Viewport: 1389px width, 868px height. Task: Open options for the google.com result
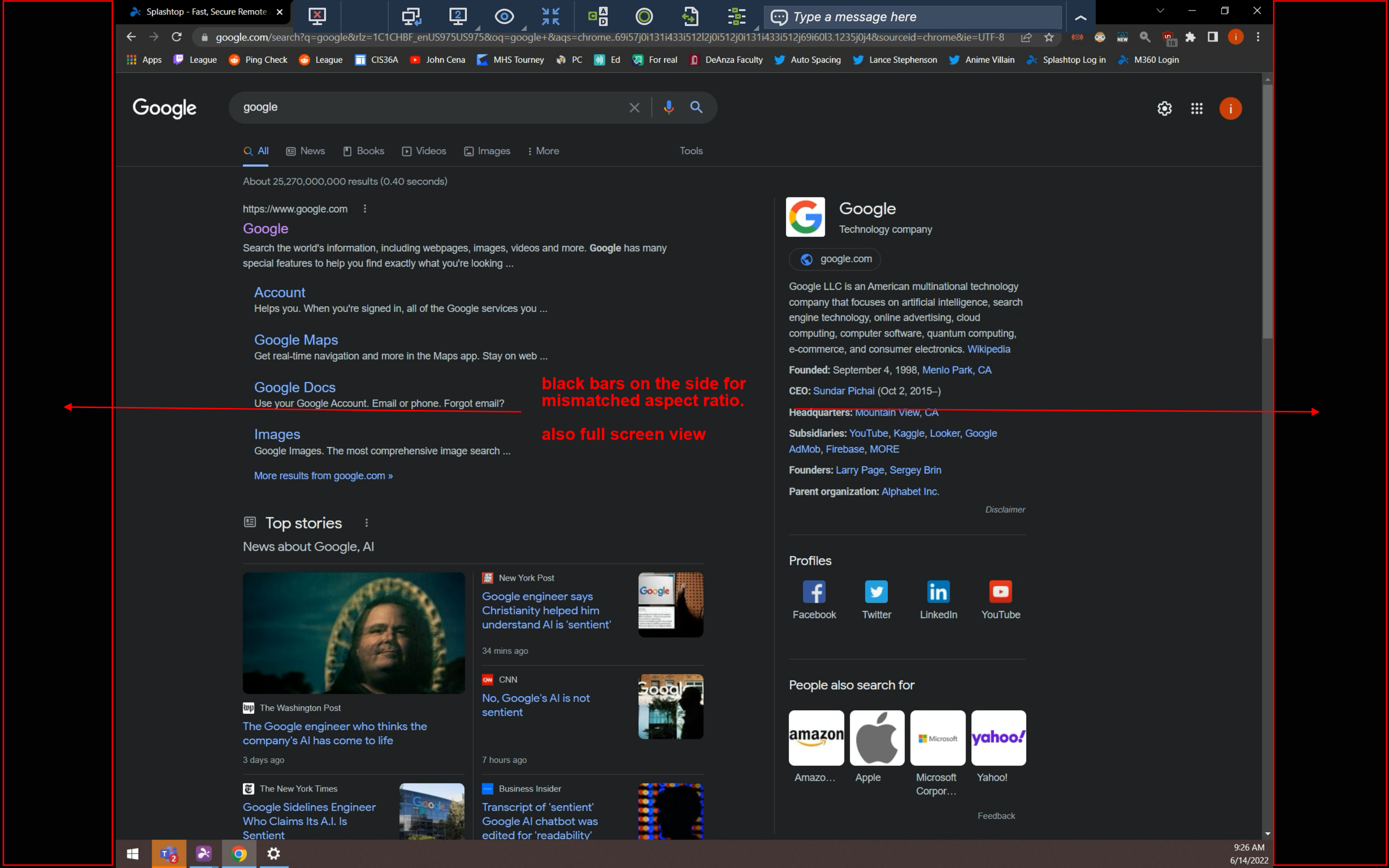[365, 209]
